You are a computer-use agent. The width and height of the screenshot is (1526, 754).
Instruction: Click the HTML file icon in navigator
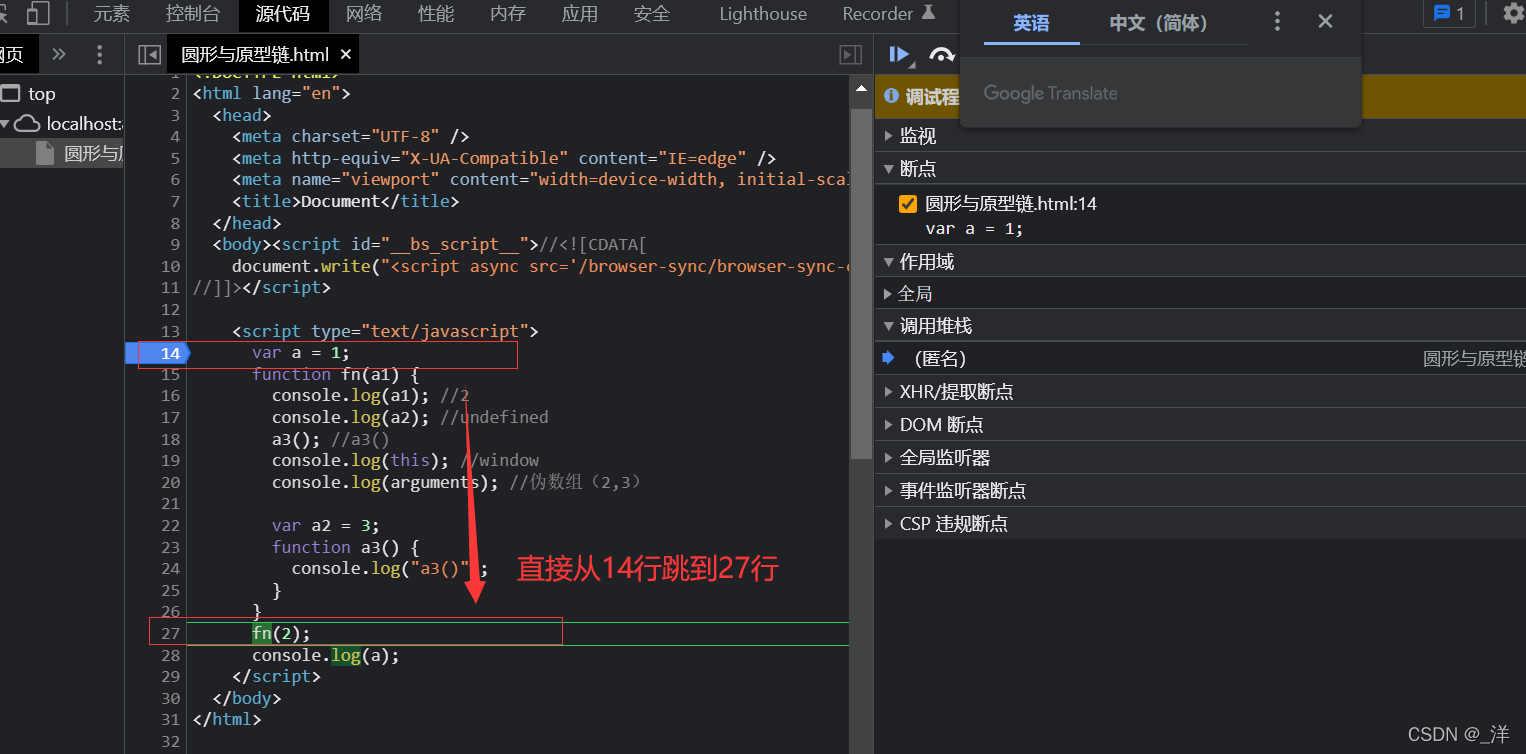[45, 153]
